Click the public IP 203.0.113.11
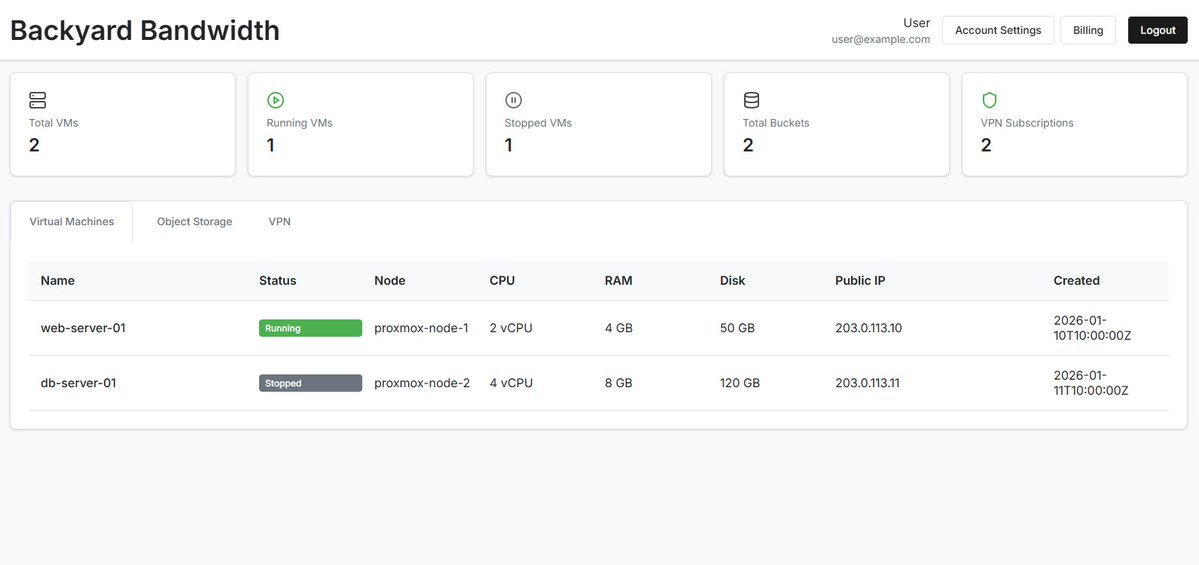The width and height of the screenshot is (1199, 565). pyautogui.click(x=867, y=383)
